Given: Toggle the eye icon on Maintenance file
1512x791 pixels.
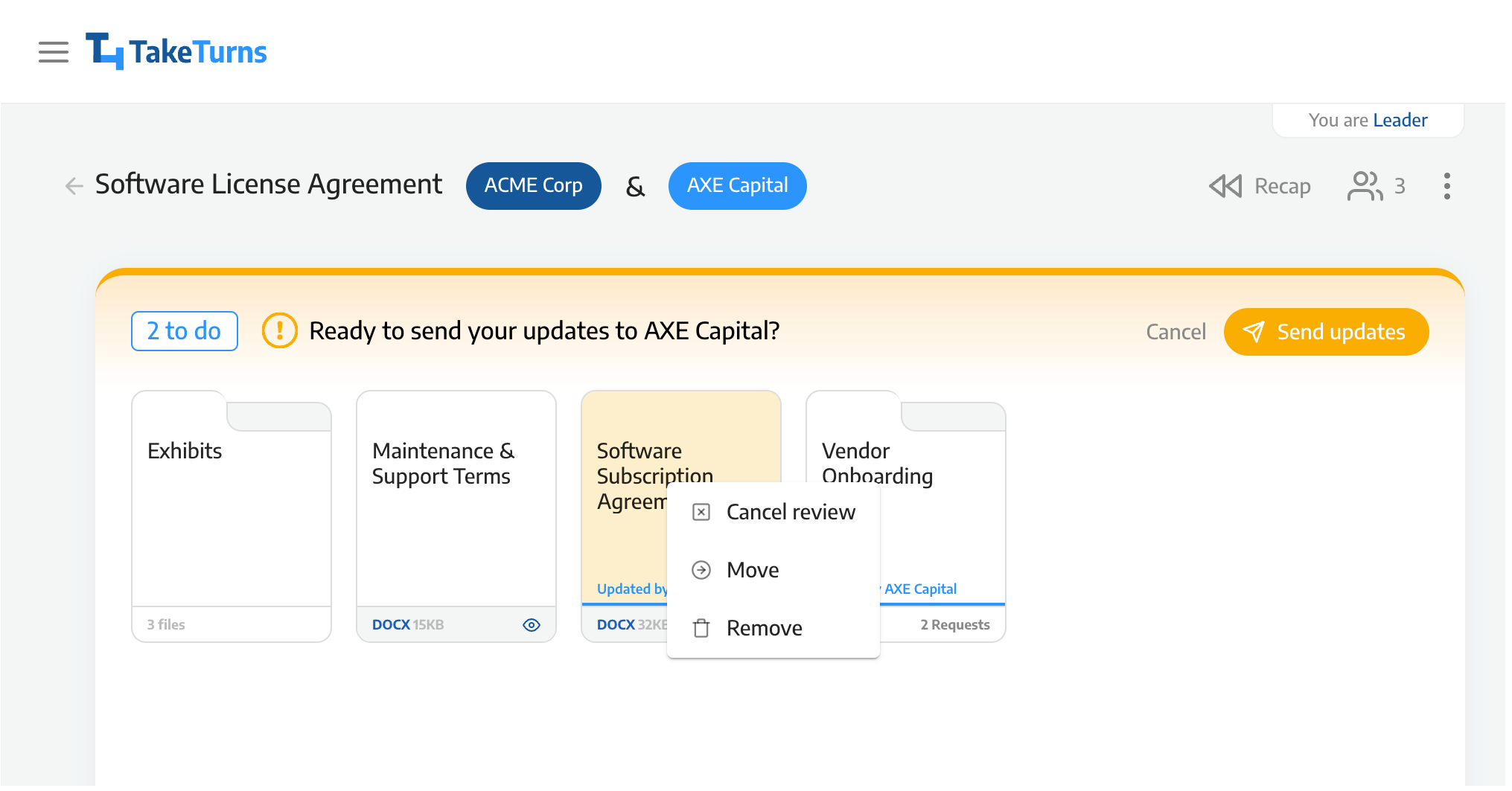Looking at the screenshot, I should tap(532, 625).
